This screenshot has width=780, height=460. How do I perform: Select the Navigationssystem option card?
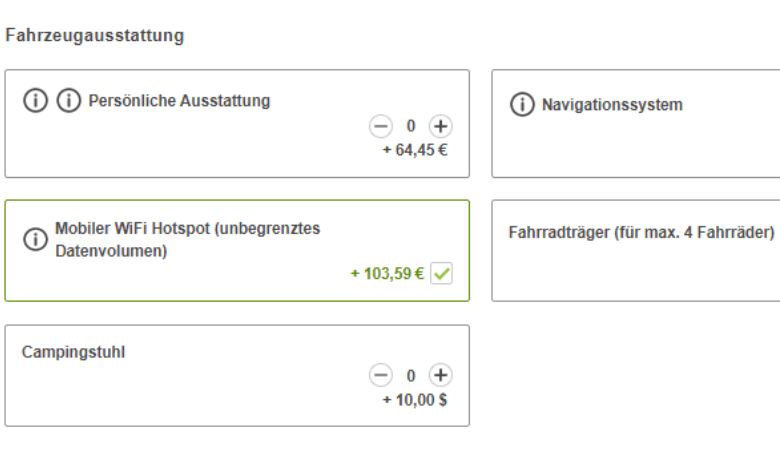click(x=636, y=123)
